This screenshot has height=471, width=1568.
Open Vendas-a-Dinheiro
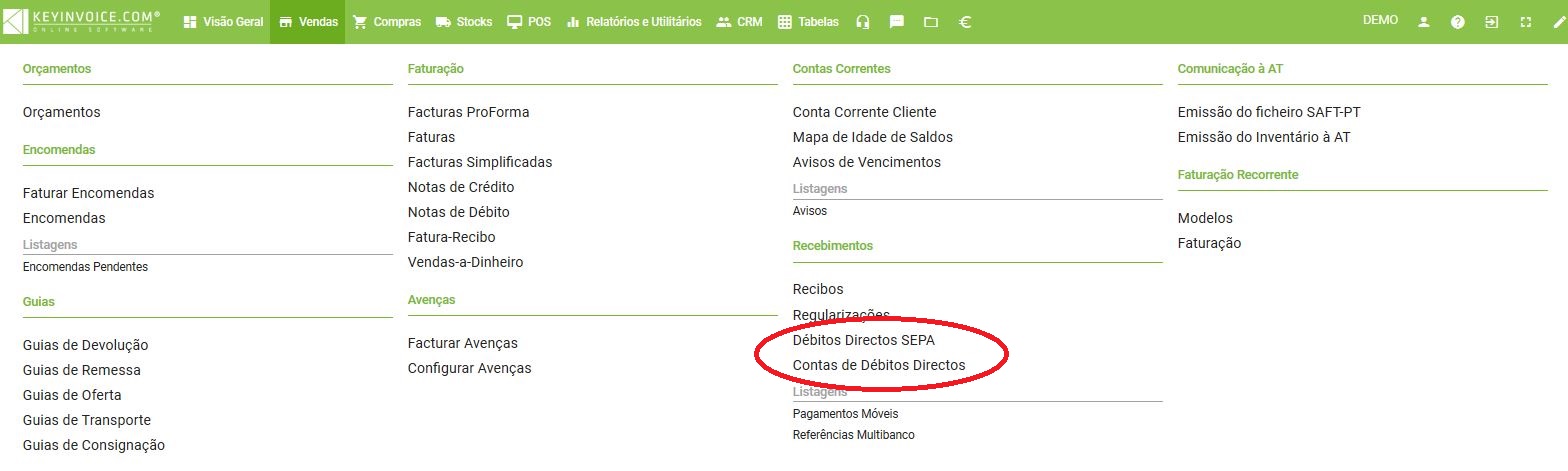(466, 262)
